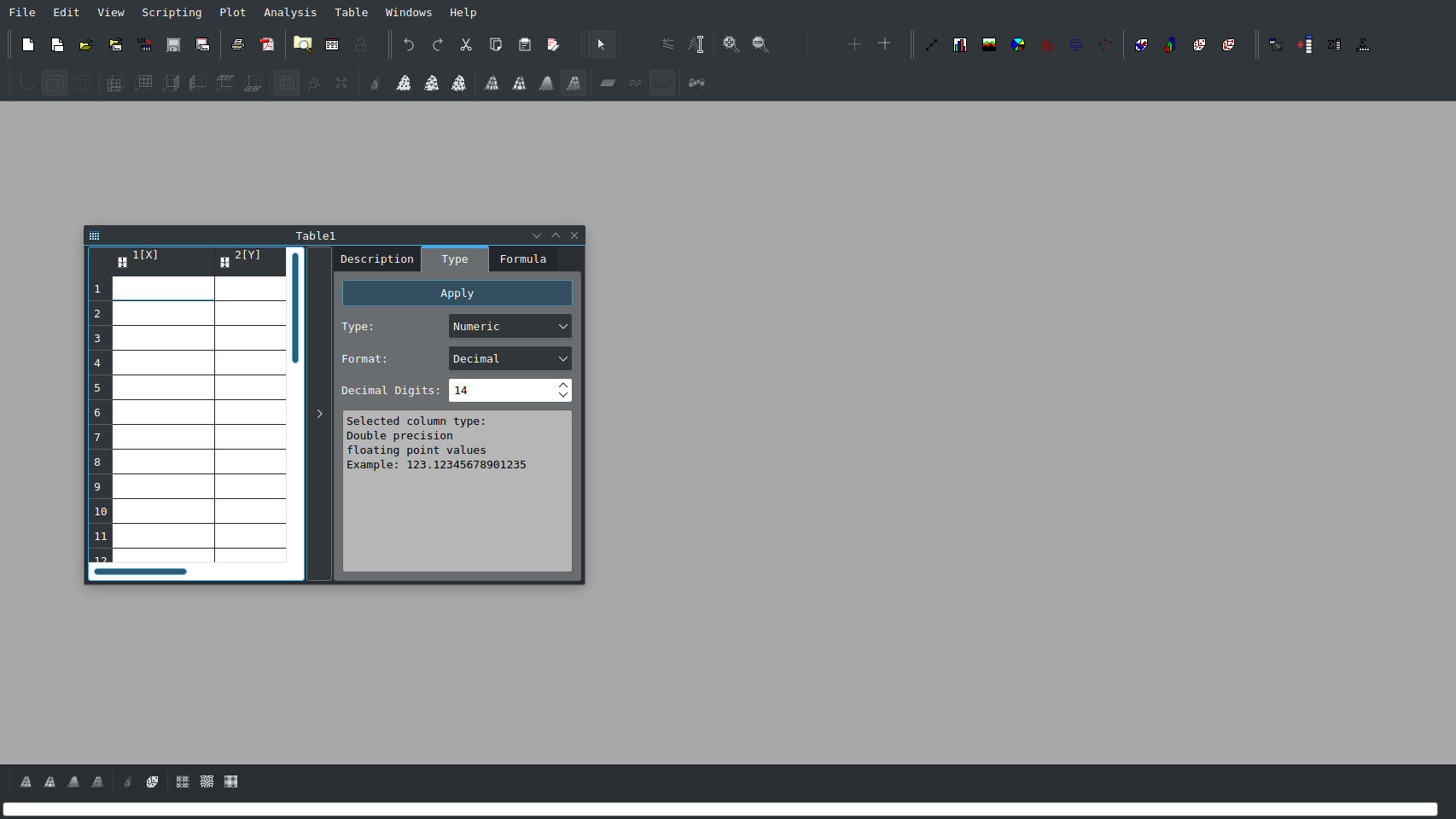The image size is (1456, 819).
Task: Switch to the Formula tab
Action: point(522,258)
